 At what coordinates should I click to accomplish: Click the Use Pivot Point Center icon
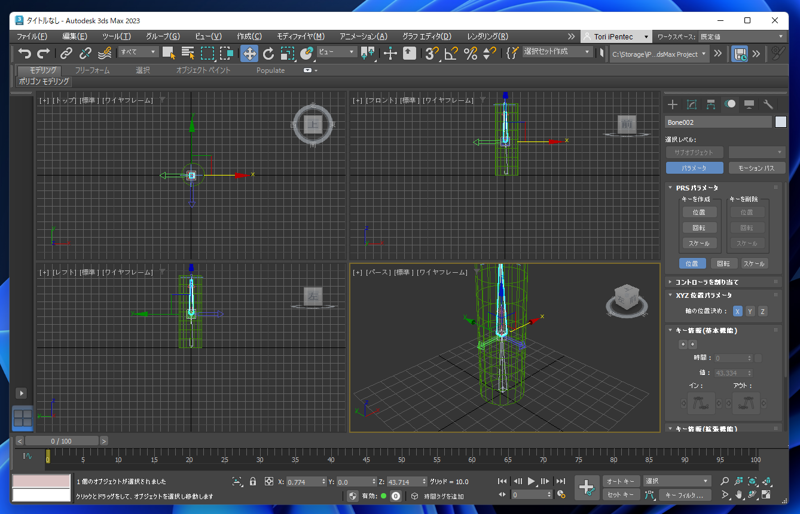pos(368,53)
